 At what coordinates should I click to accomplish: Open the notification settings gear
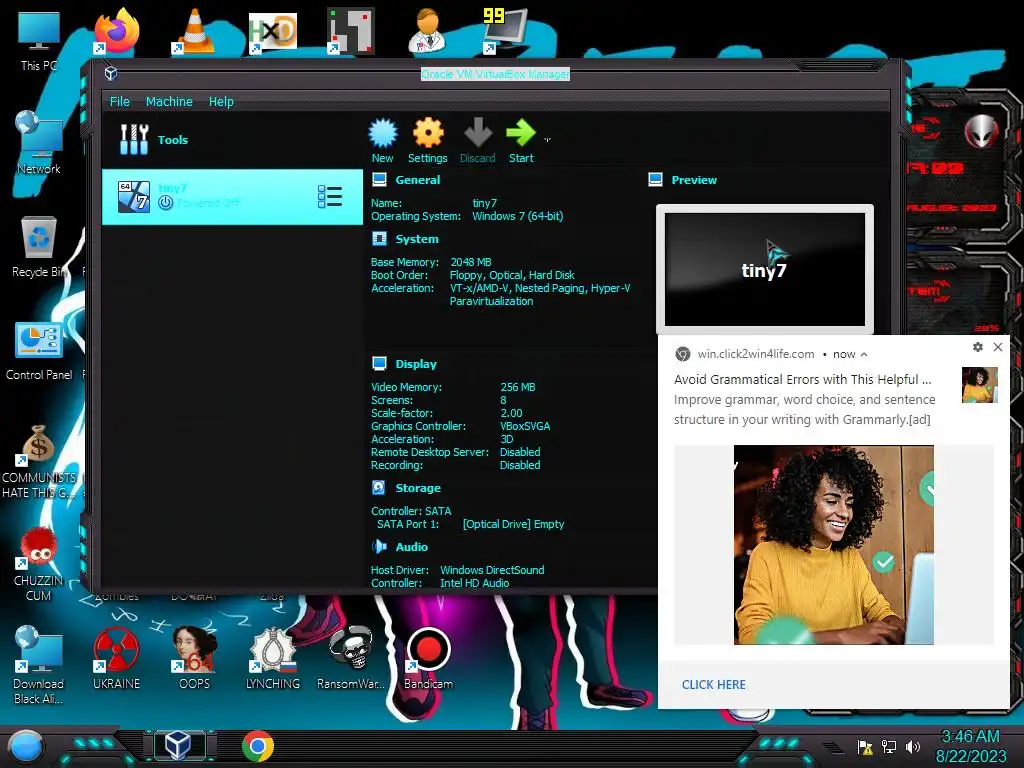tap(978, 347)
